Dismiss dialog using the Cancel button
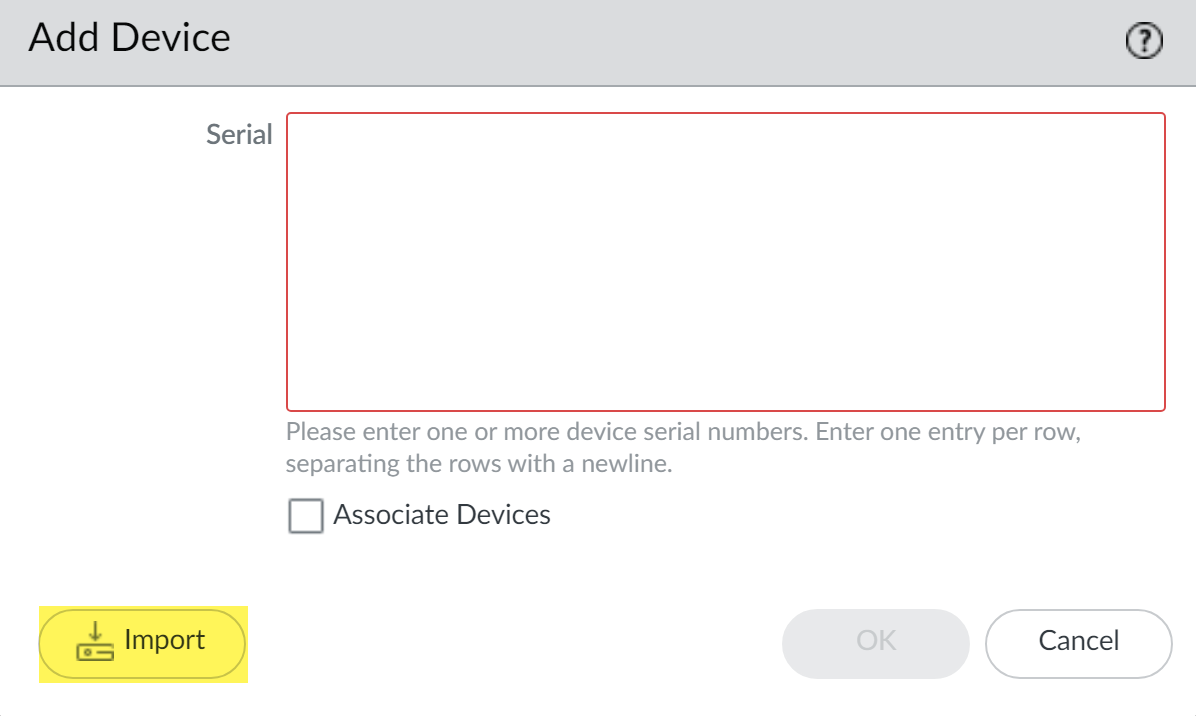 tap(1078, 641)
